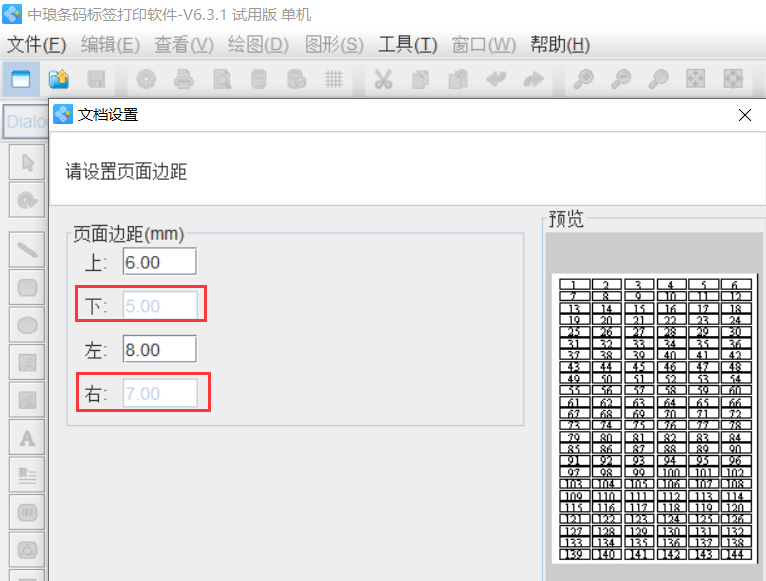Open the 帮助(H) menu
Viewport: 766px width, 581px height.
[x=560, y=45]
